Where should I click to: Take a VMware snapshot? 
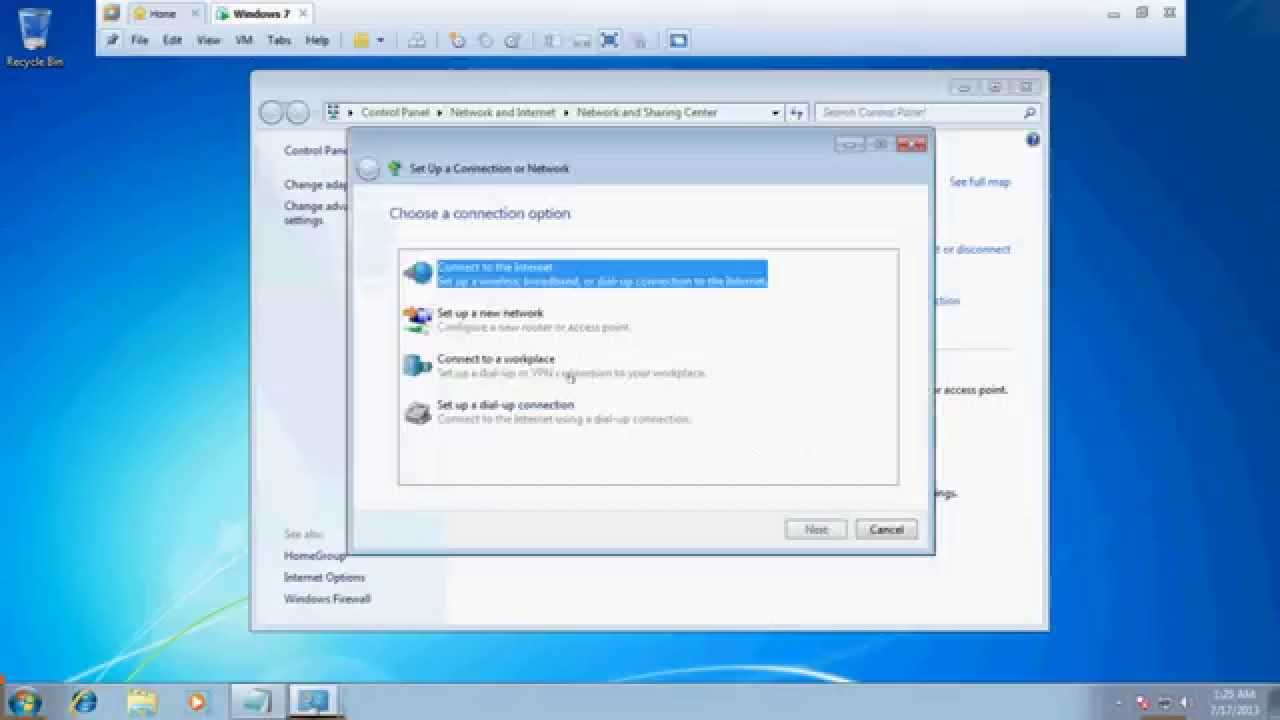[457, 40]
